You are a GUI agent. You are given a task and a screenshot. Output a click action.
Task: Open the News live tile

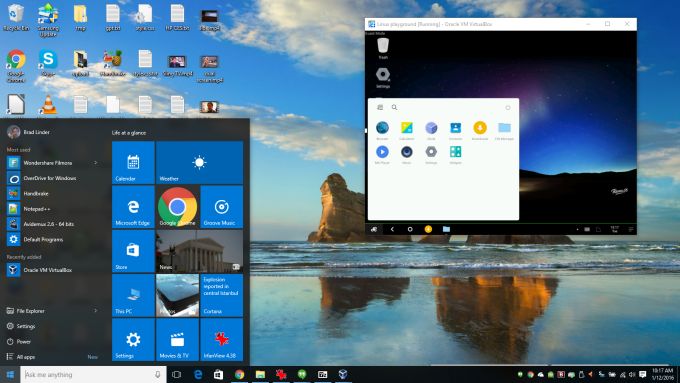(x=199, y=251)
